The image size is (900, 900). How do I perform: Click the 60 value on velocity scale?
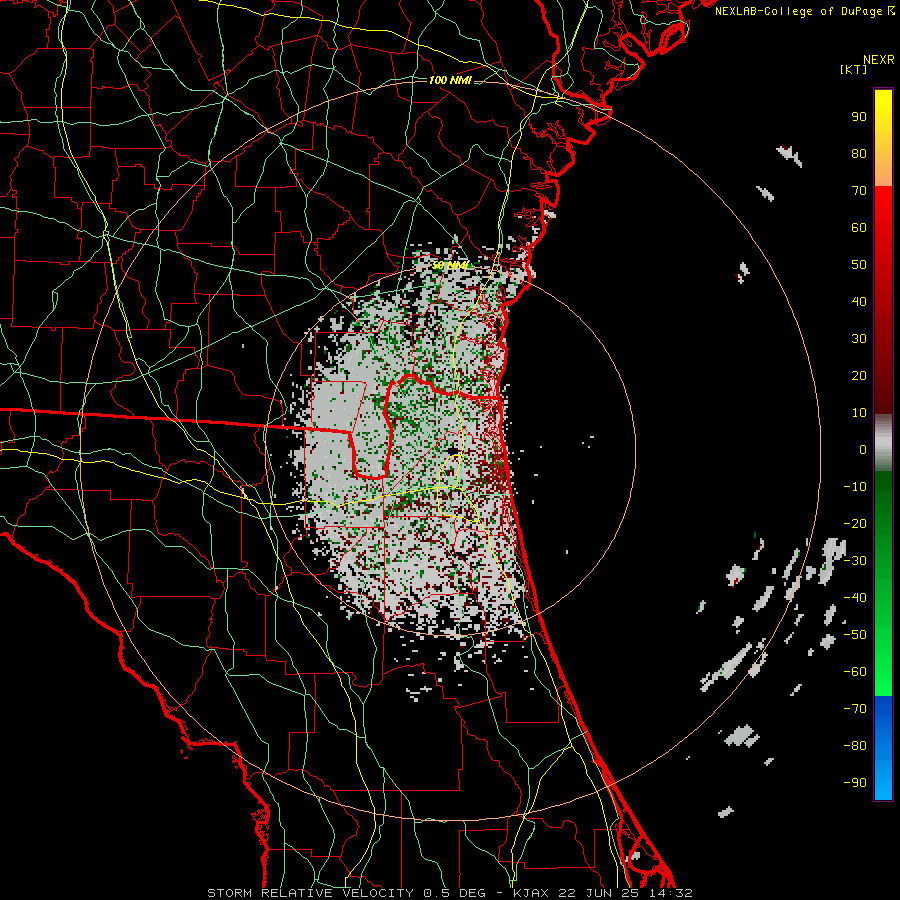859,227
